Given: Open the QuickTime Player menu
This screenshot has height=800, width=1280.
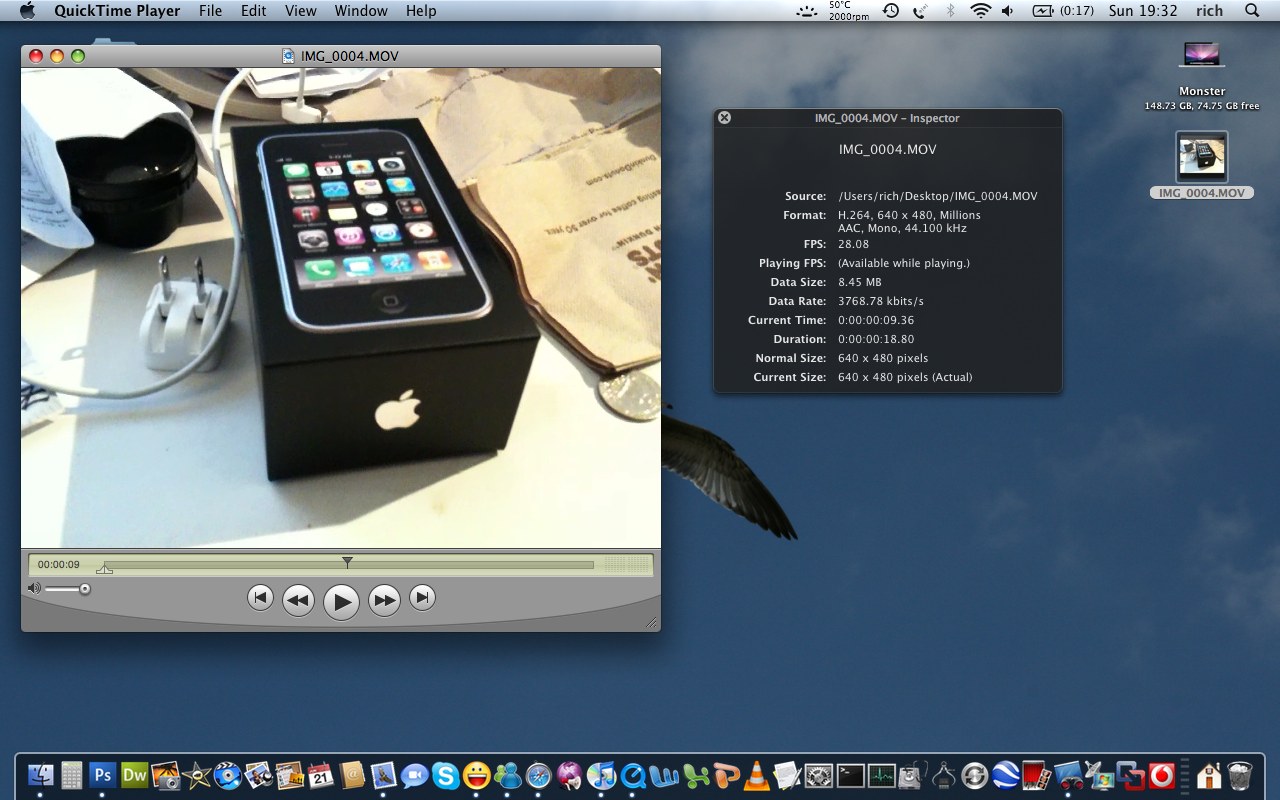Looking at the screenshot, I should pos(117,11).
